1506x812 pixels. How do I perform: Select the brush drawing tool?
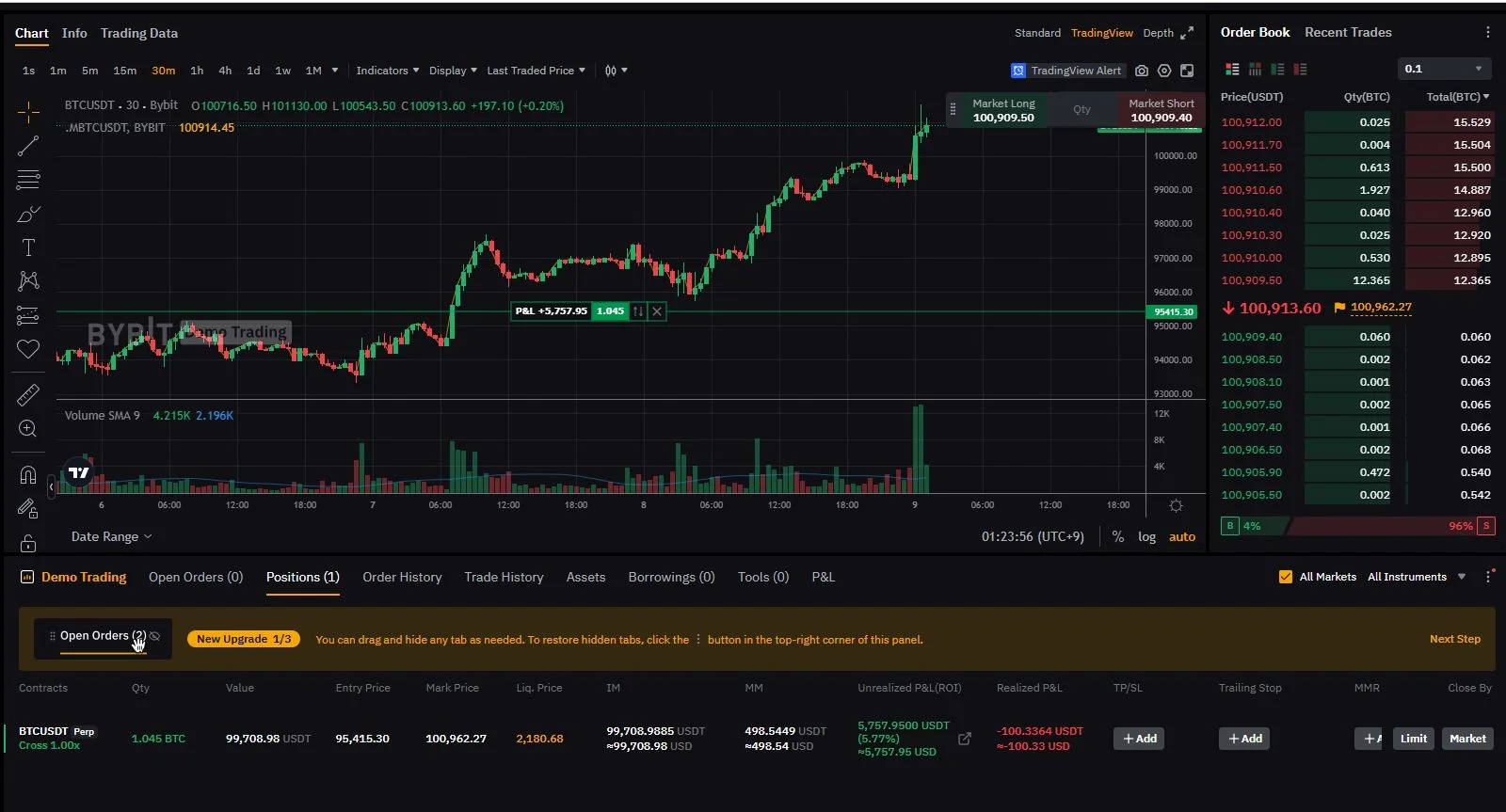(28, 215)
